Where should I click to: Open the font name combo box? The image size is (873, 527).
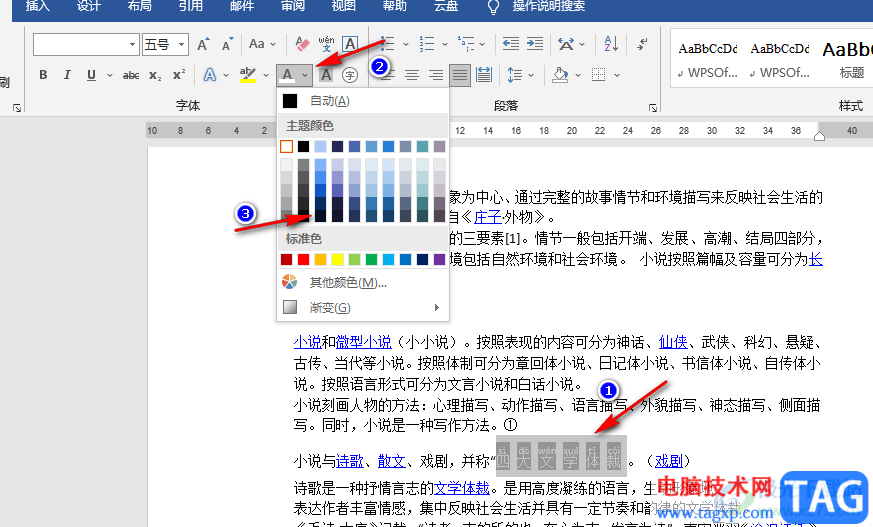coord(86,45)
